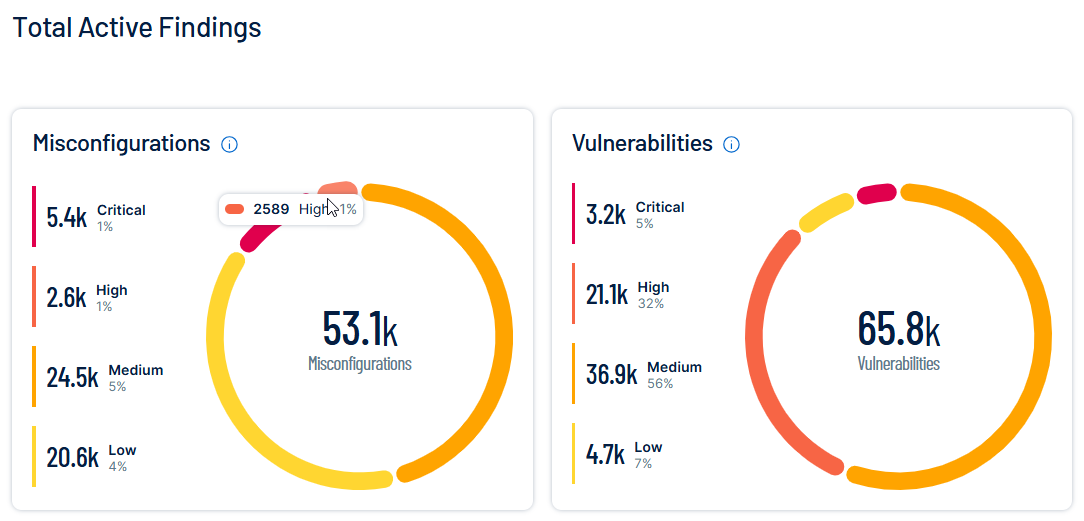Click the 53.1k Misconfigurations total
The width and height of the screenshot is (1084, 521).
(360, 329)
